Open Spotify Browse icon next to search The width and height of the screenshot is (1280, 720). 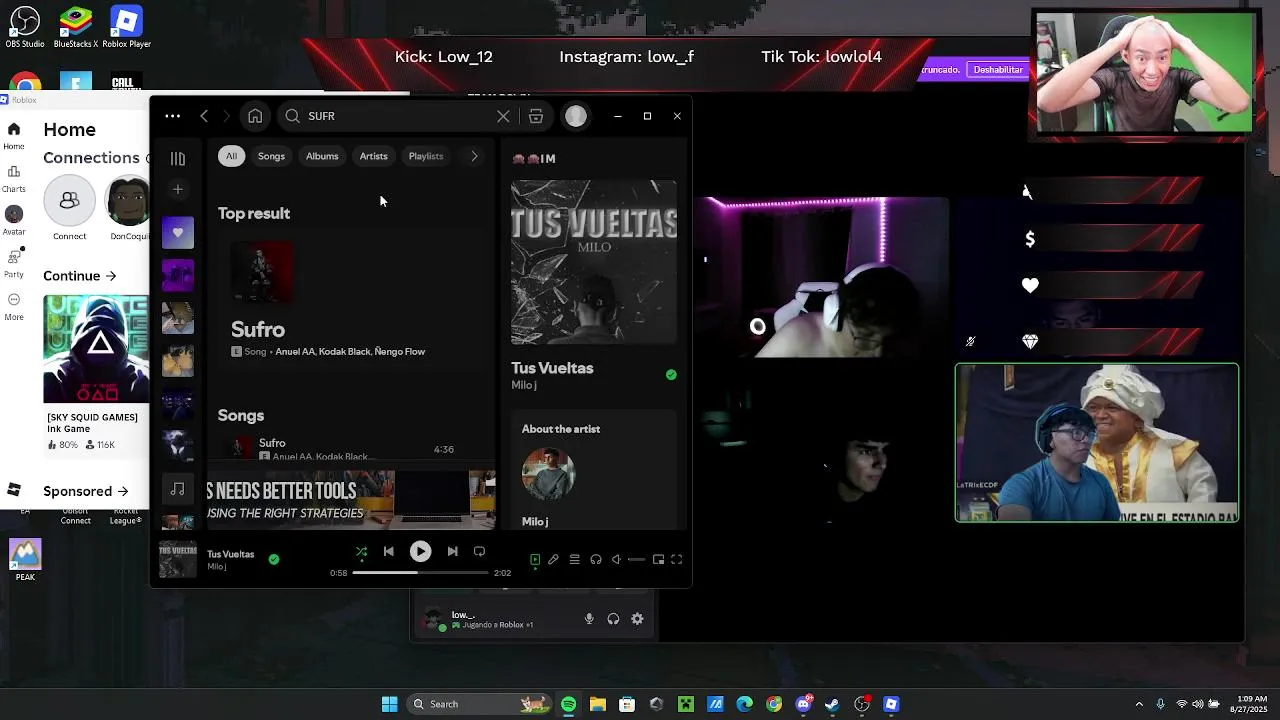coord(536,116)
